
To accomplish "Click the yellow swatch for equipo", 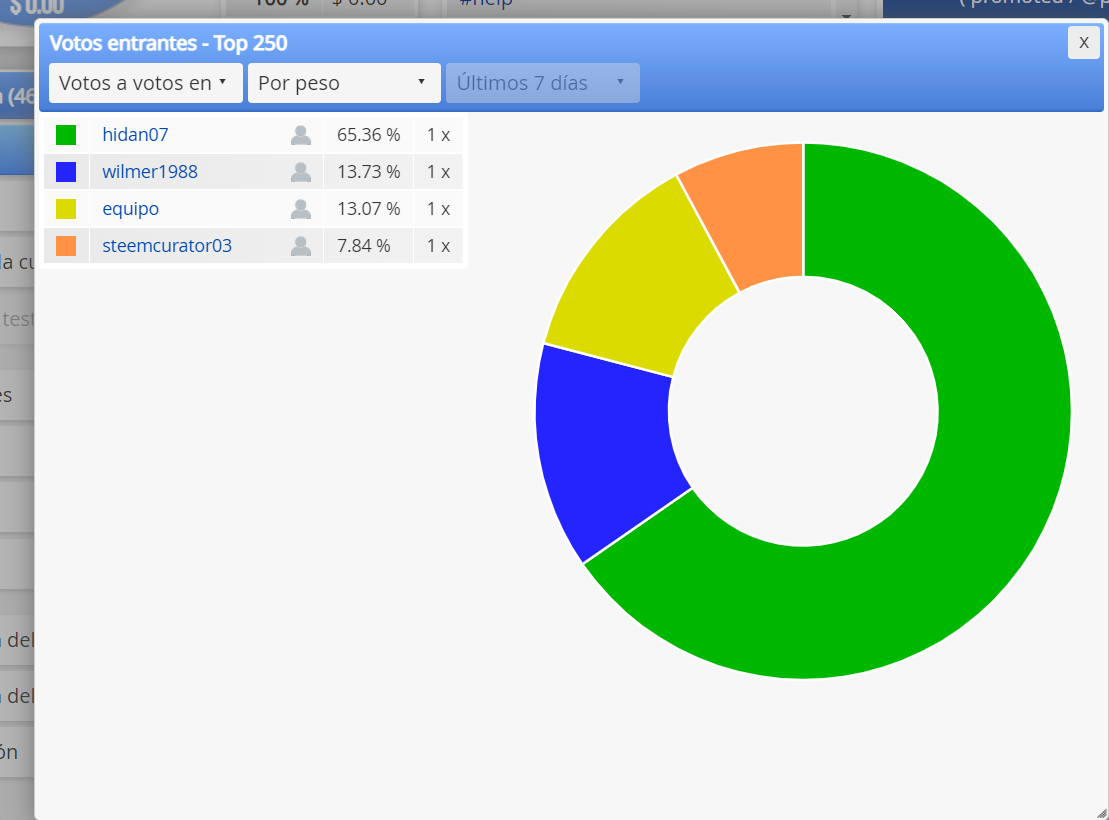I will point(66,209).
